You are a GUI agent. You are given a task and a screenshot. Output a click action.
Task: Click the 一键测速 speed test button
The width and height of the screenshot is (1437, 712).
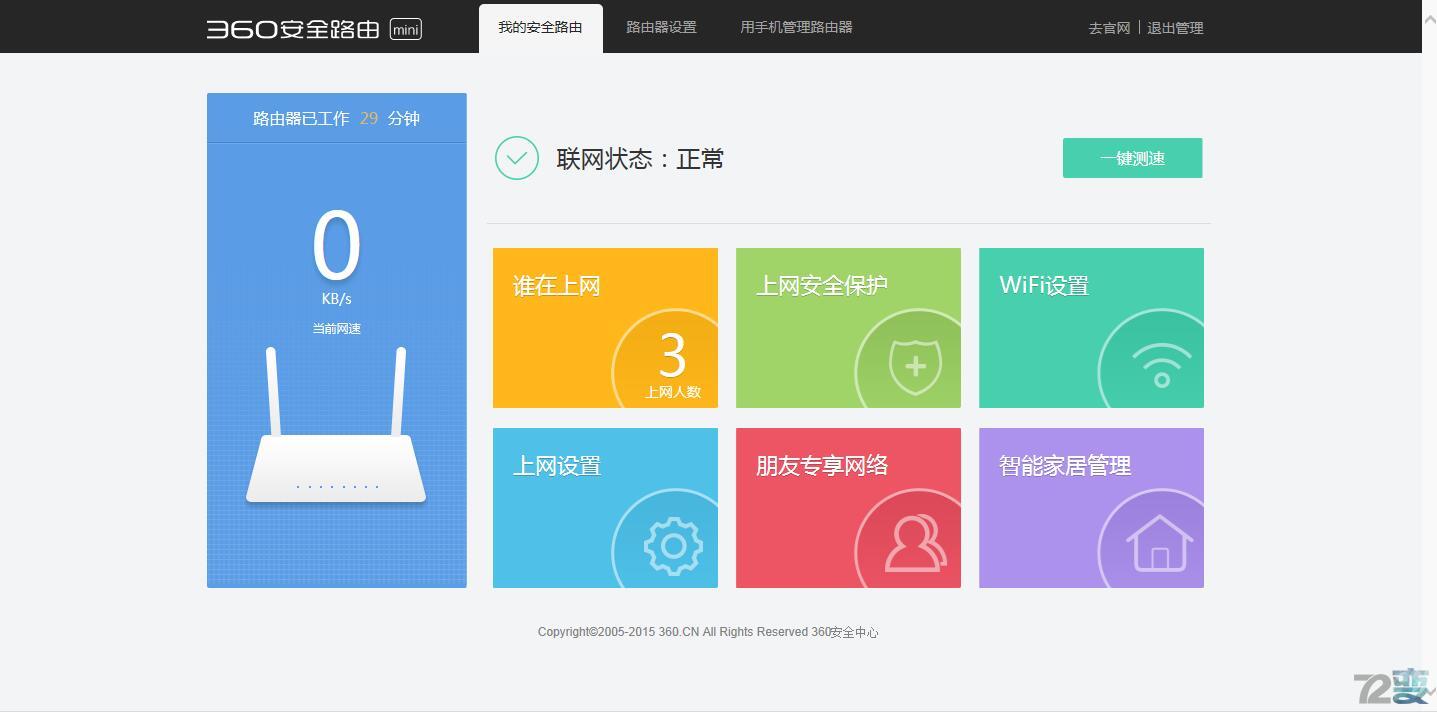coord(1131,157)
